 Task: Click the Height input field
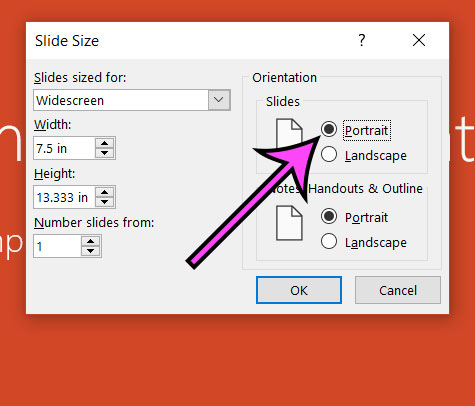click(x=64, y=197)
